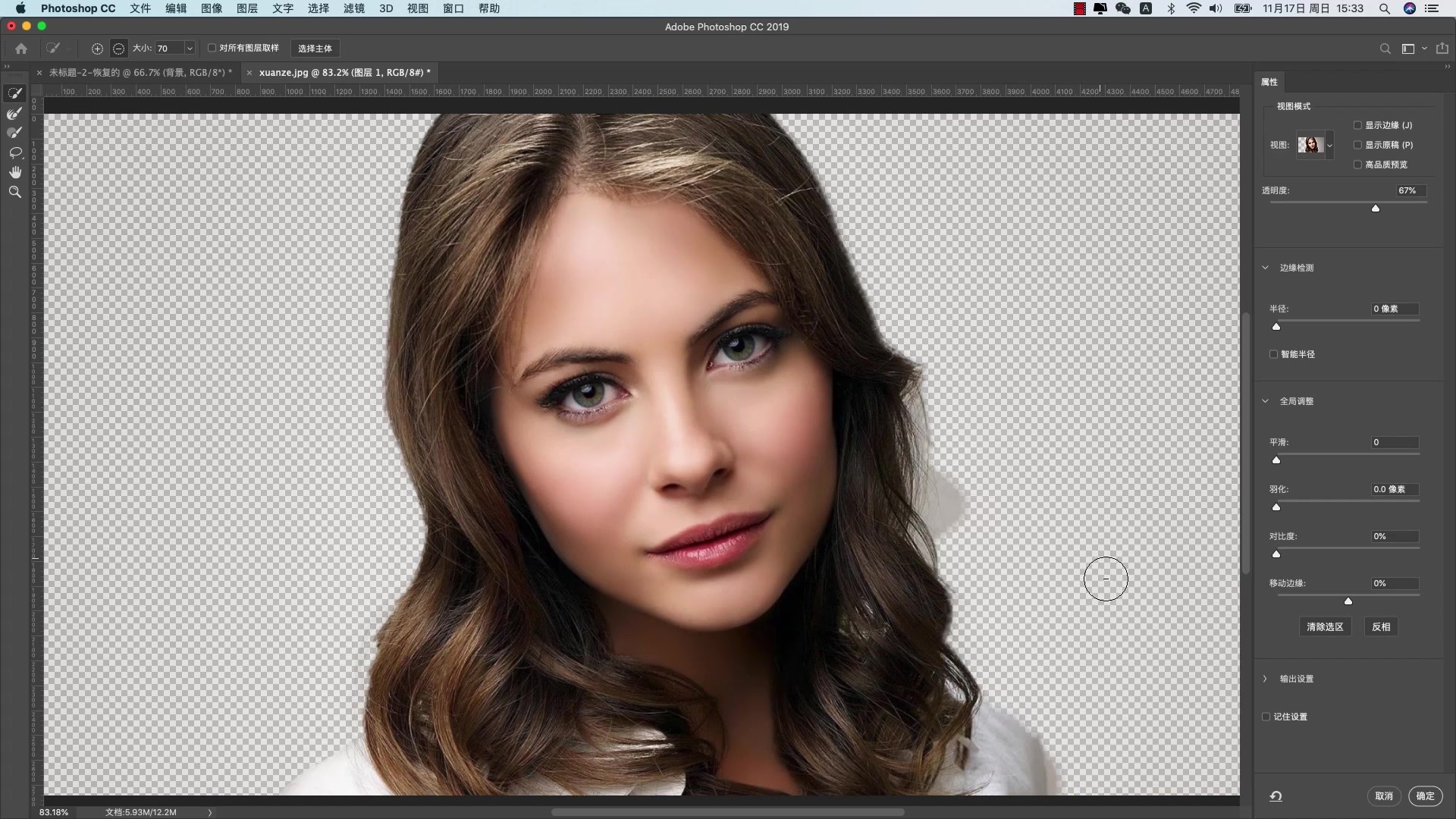This screenshot has height=819, width=1456.
Task: Select the Hand tool
Action: click(14, 172)
